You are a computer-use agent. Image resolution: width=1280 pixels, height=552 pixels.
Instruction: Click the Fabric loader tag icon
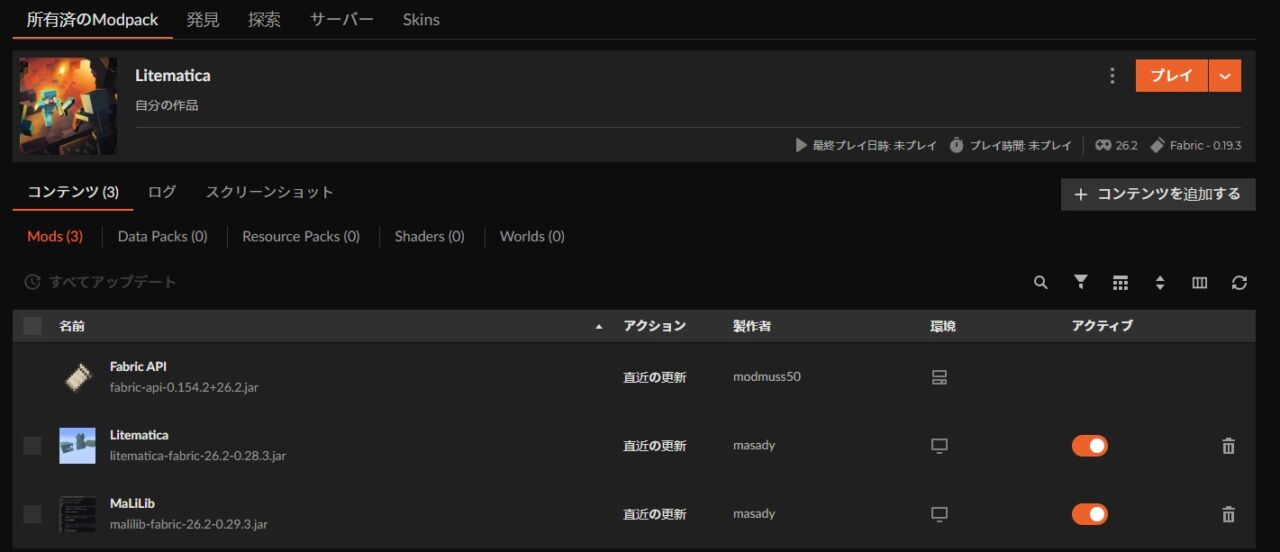(1157, 145)
